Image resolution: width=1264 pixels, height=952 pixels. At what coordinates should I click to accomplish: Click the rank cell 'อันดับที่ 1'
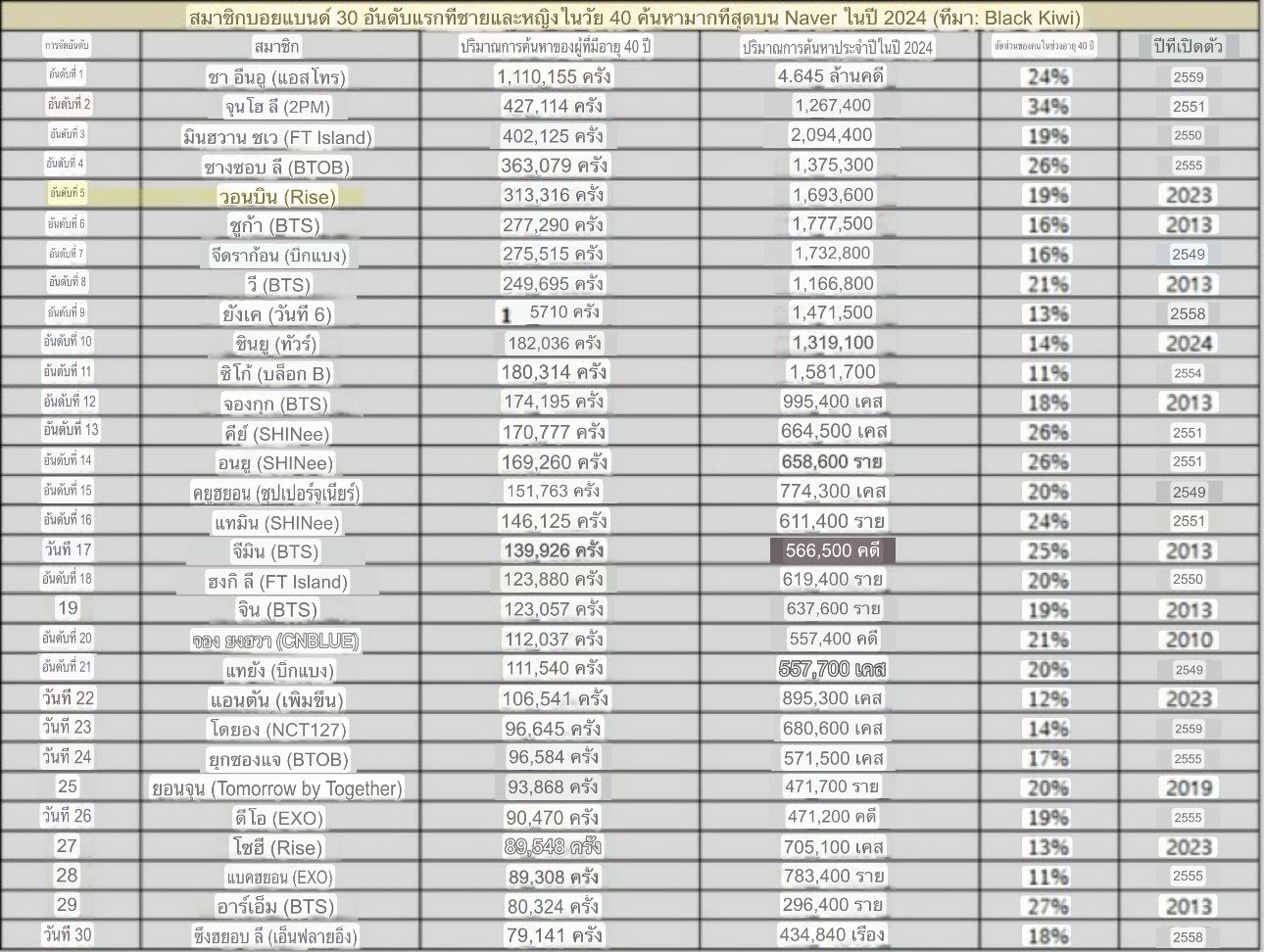[x=68, y=74]
